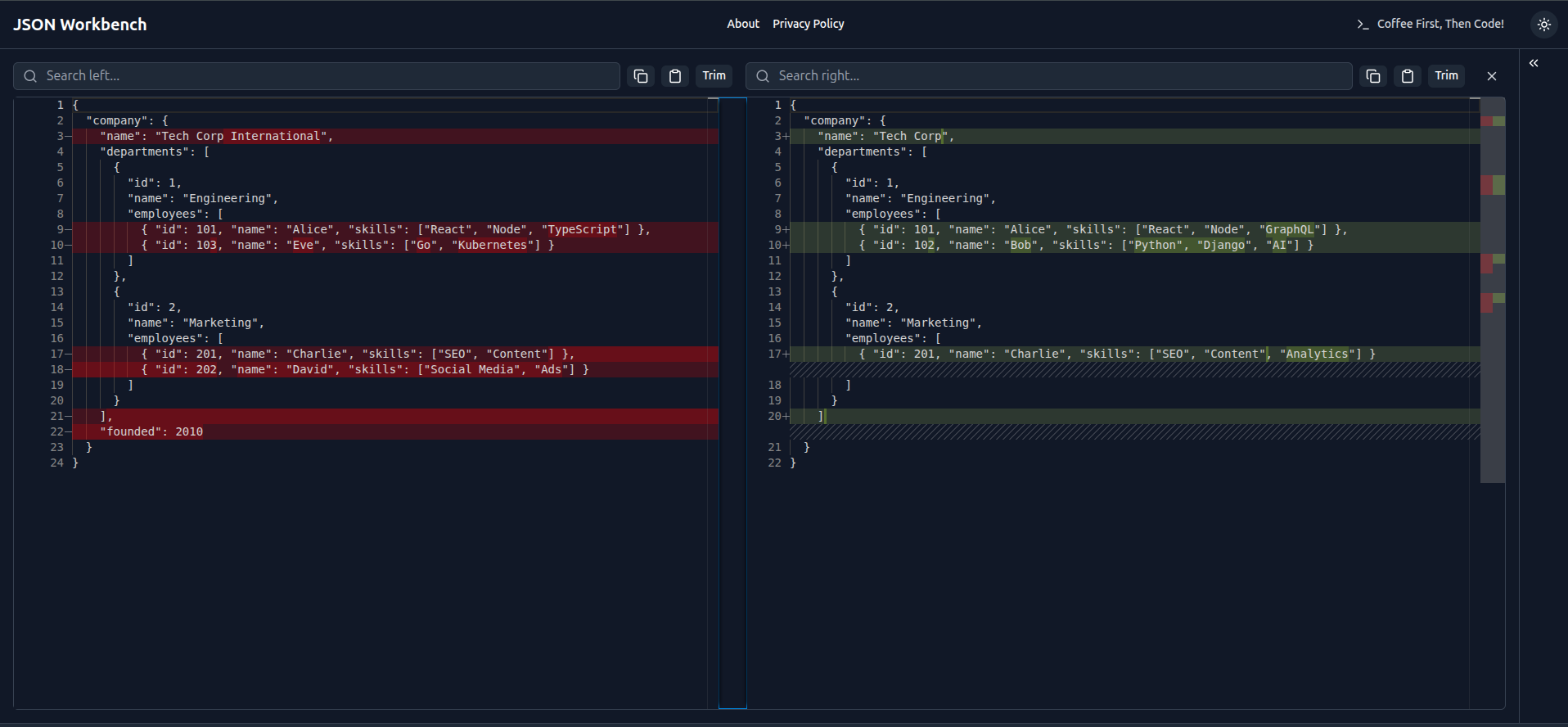The height and width of the screenshot is (727, 1568).
Task: Open the Privacy Policy page
Action: coord(809,24)
